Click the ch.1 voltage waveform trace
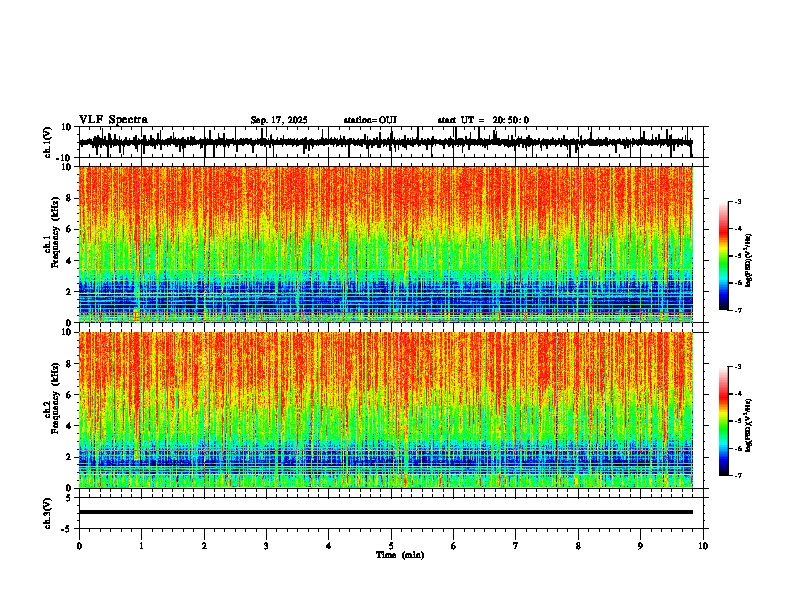The image size is (792, 612). click(386, 142)
